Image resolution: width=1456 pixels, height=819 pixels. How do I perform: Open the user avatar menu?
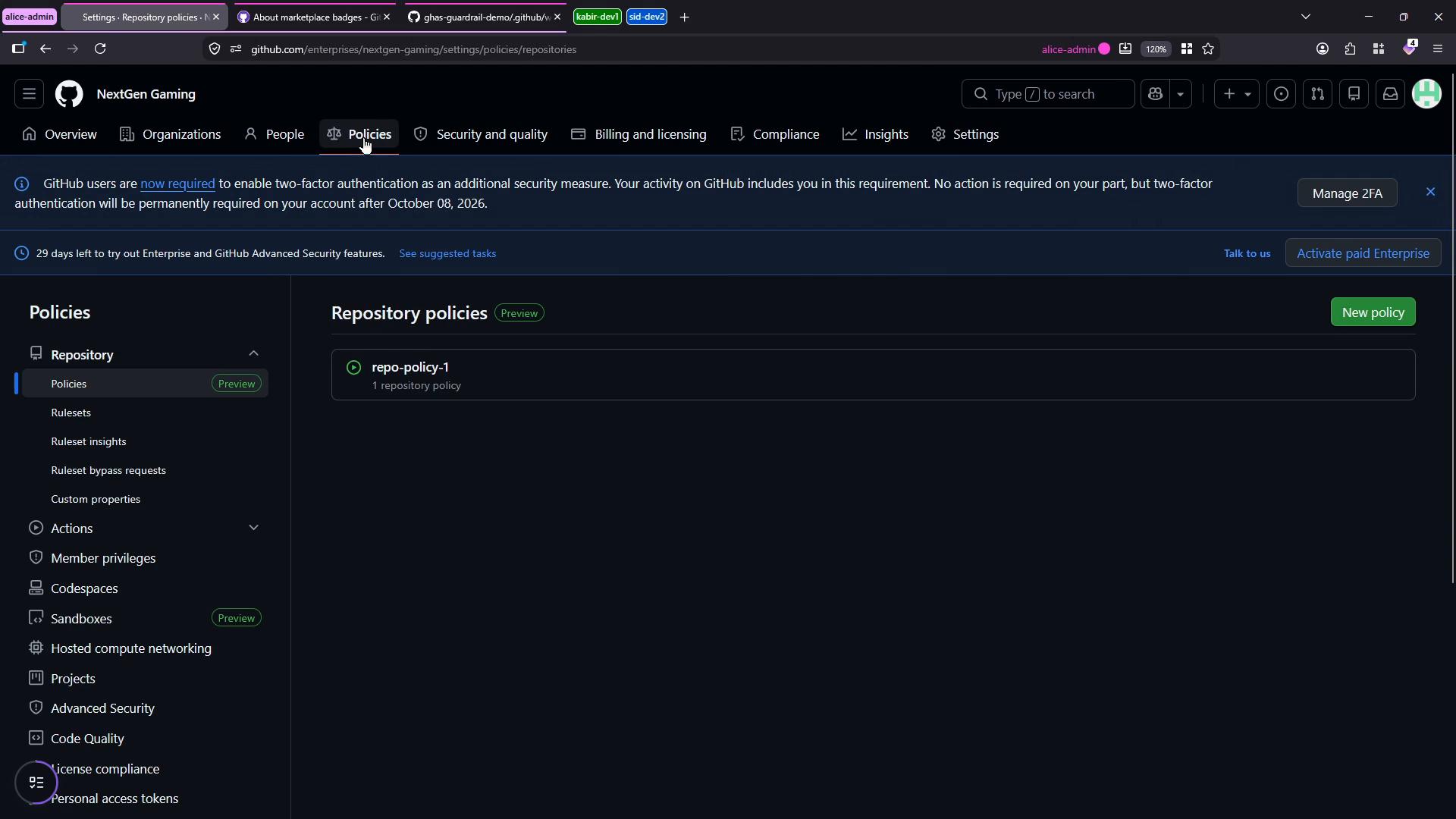tap(1426, 94)
